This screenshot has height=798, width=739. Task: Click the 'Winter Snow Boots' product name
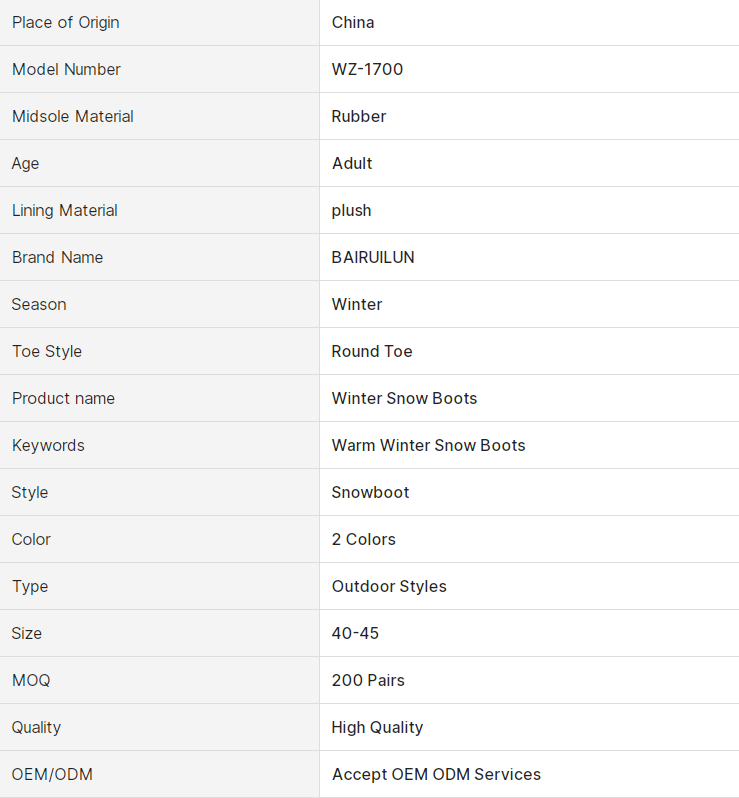pos(404,398)
